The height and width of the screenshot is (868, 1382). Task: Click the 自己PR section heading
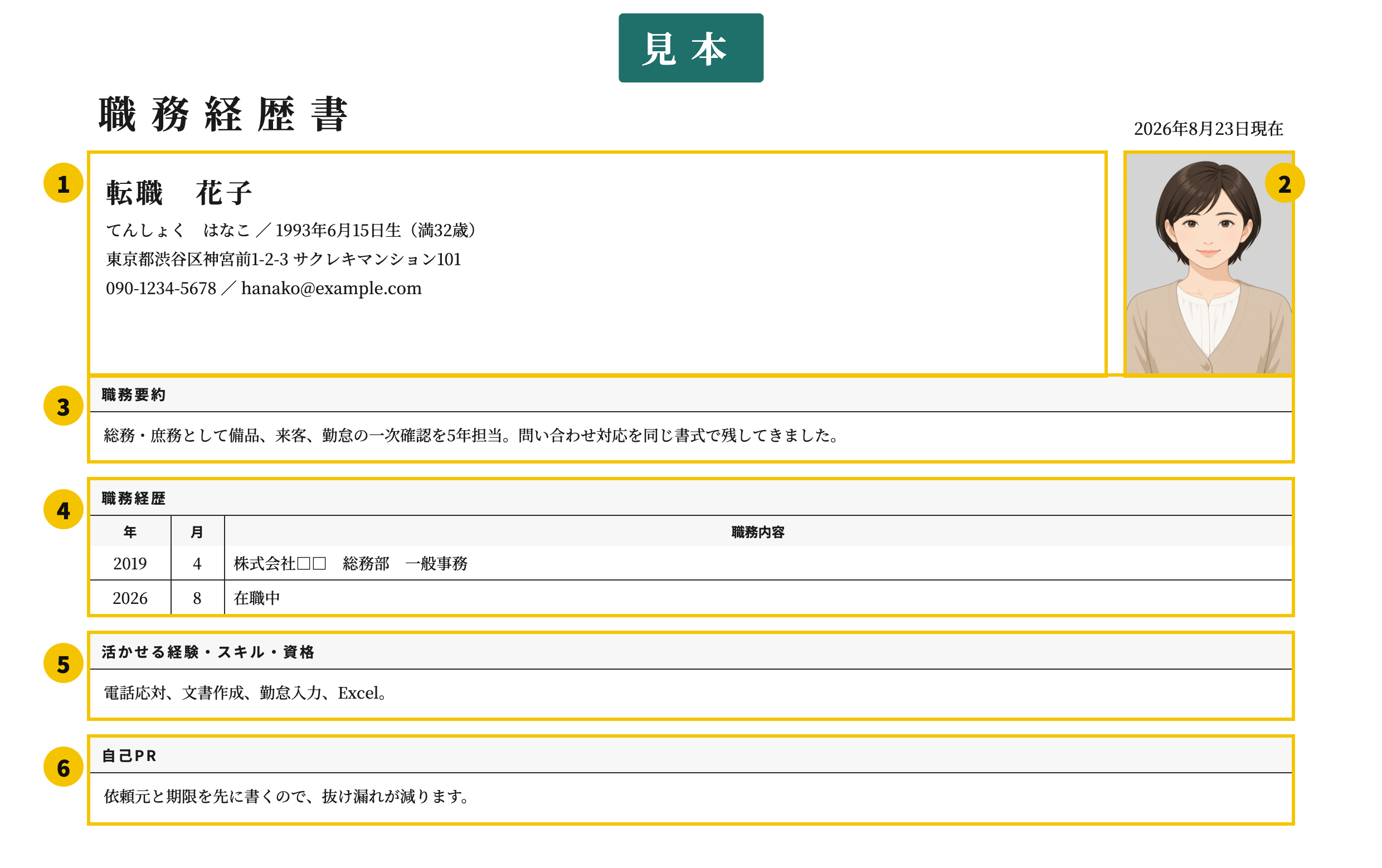coord(129,756)
